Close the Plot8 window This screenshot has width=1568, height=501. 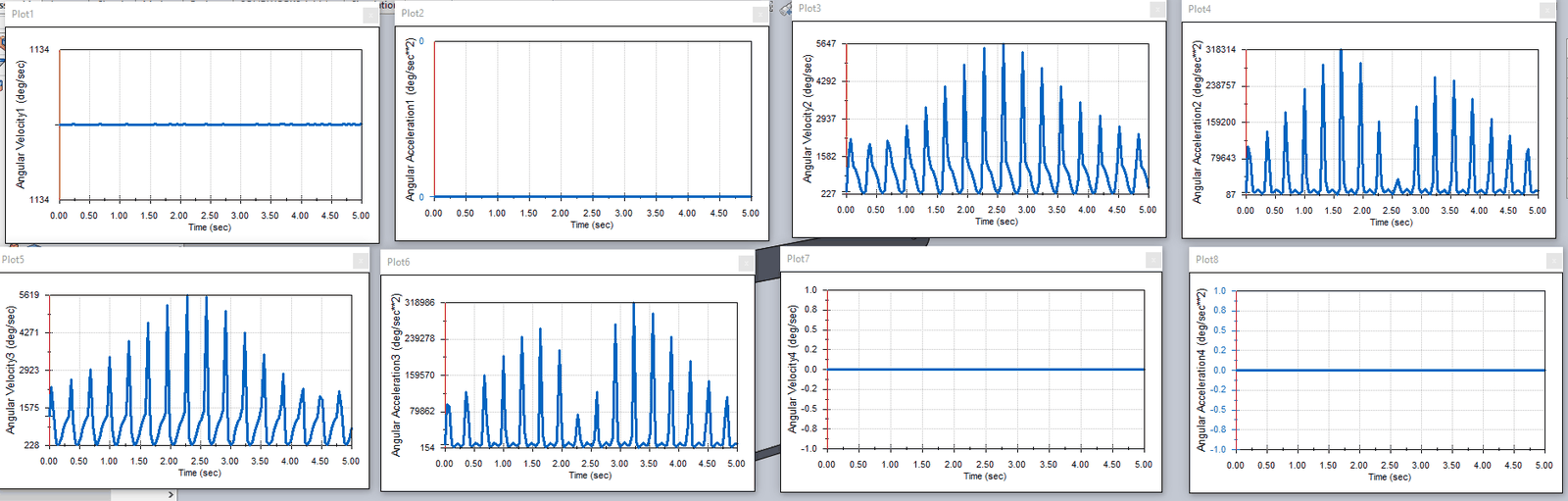1554,261
